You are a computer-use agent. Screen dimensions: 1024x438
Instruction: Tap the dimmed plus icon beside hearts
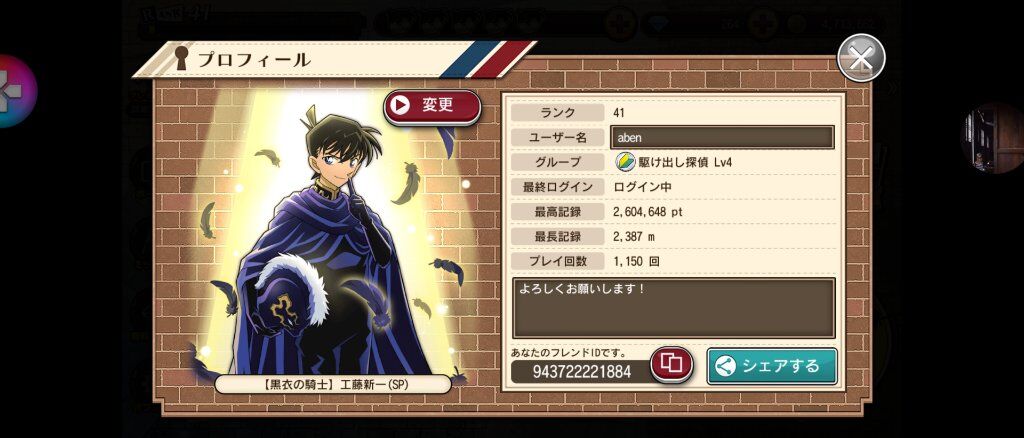(x=619, y=24)
